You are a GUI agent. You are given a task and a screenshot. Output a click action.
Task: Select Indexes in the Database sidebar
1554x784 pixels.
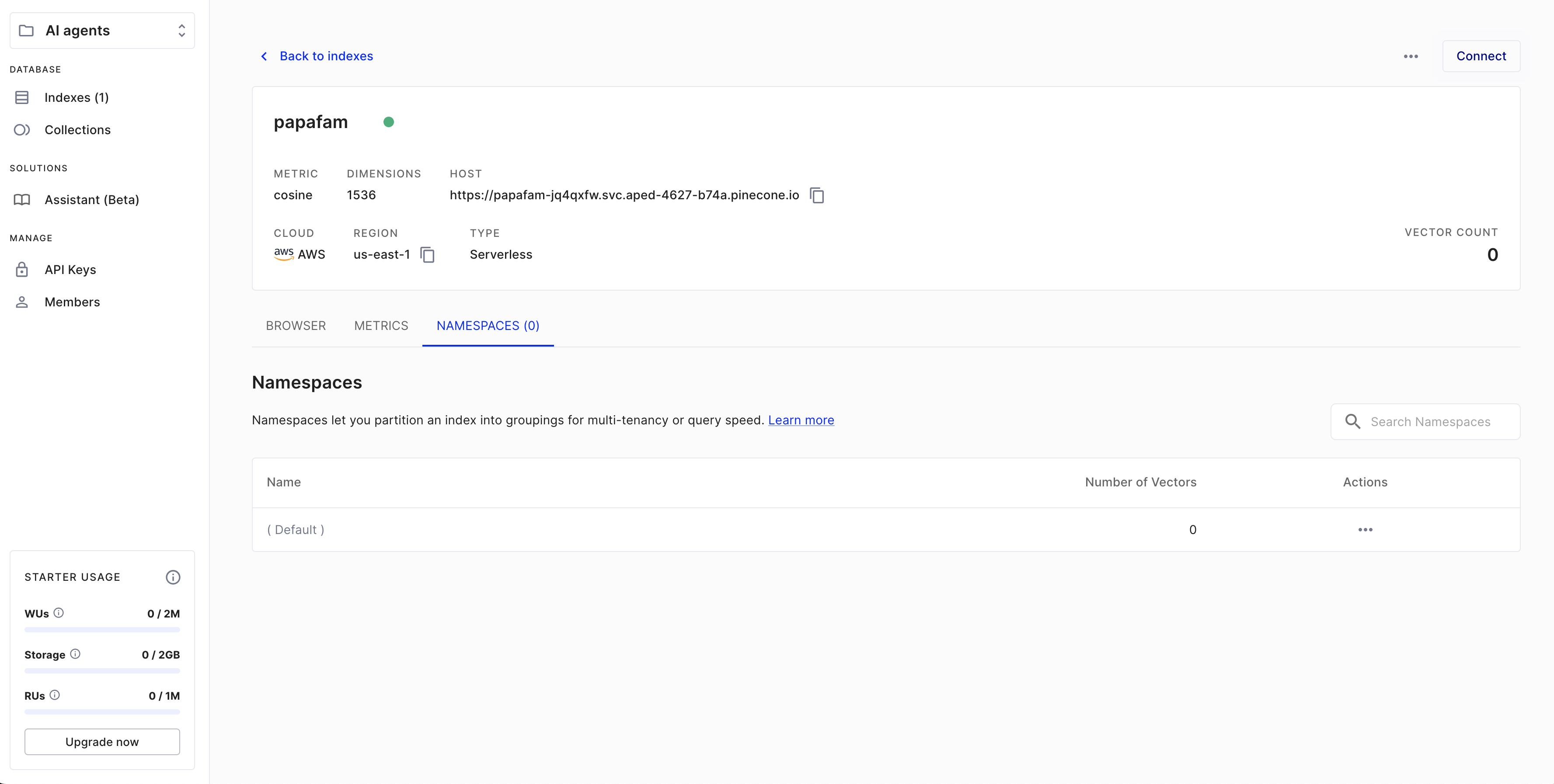[76, 97]
